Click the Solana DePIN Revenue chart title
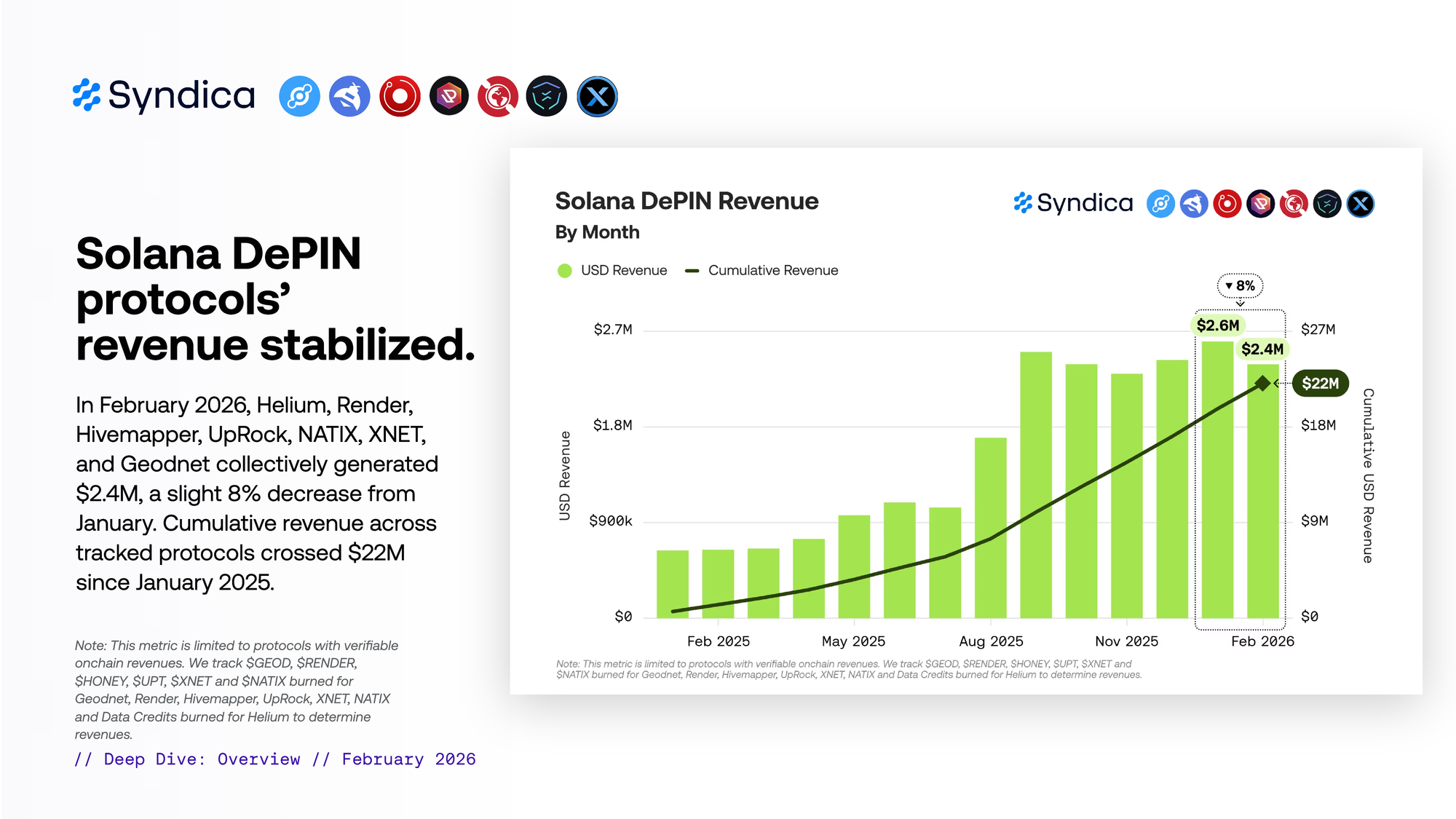Viewport: 1456px width, 819px height. coord(687,202)
